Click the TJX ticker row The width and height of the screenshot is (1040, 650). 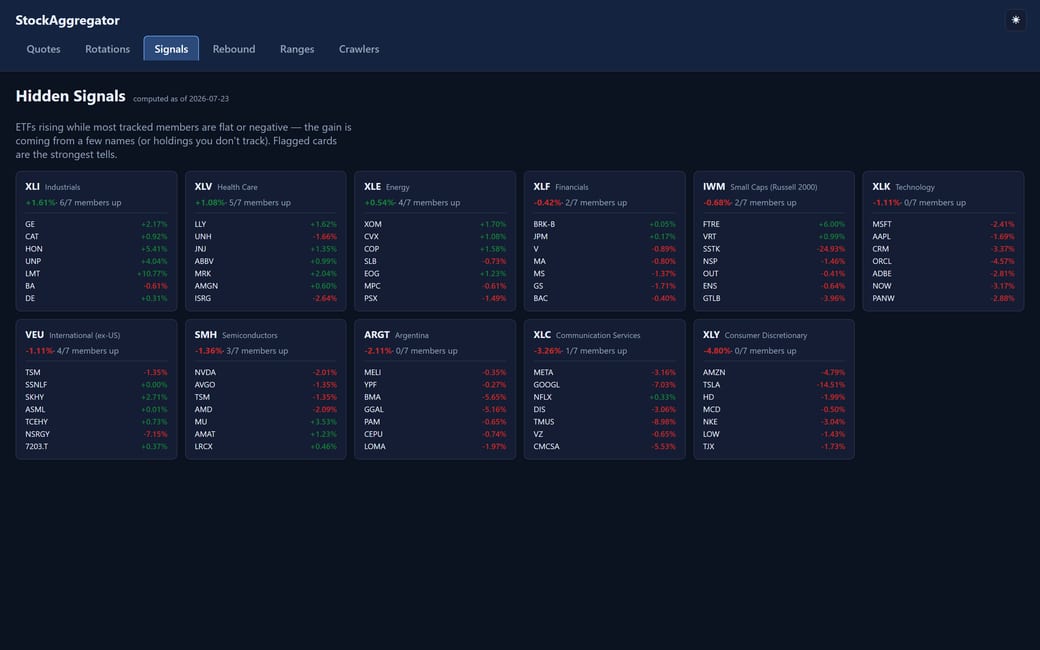(773, 446)
